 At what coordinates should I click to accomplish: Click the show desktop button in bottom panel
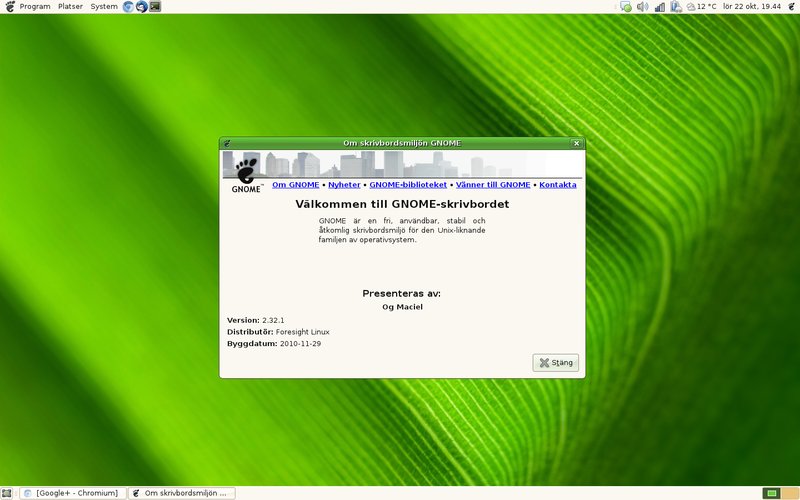pos(7,493)
